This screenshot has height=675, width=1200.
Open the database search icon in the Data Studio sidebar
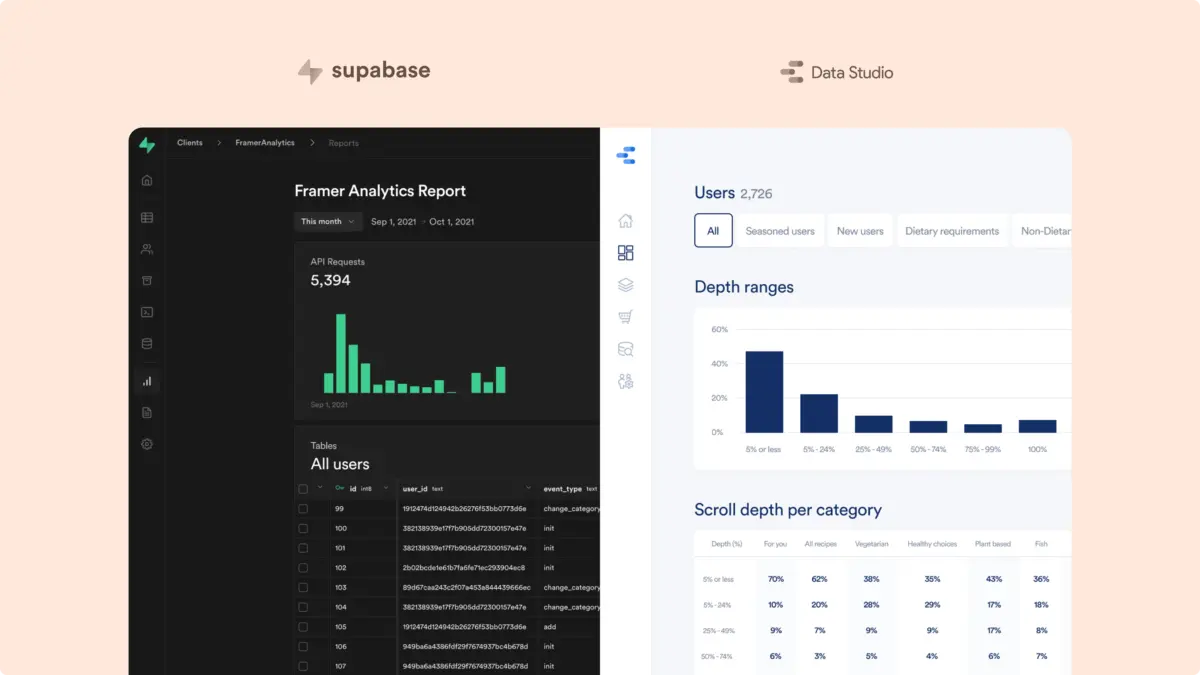(626, 349)
